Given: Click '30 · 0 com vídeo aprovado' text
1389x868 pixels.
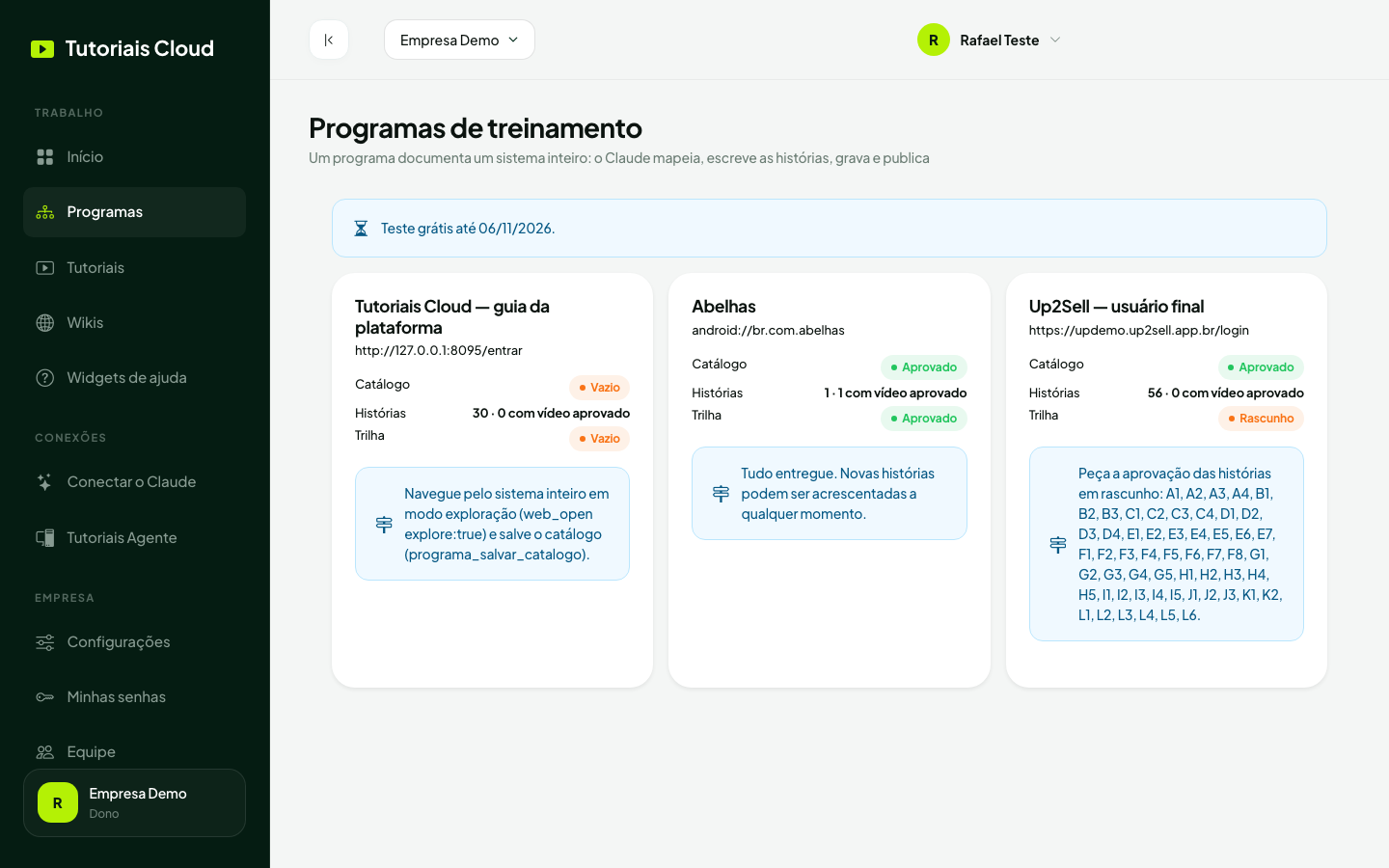Looking at the screenshot, I should tap(551, 414).
